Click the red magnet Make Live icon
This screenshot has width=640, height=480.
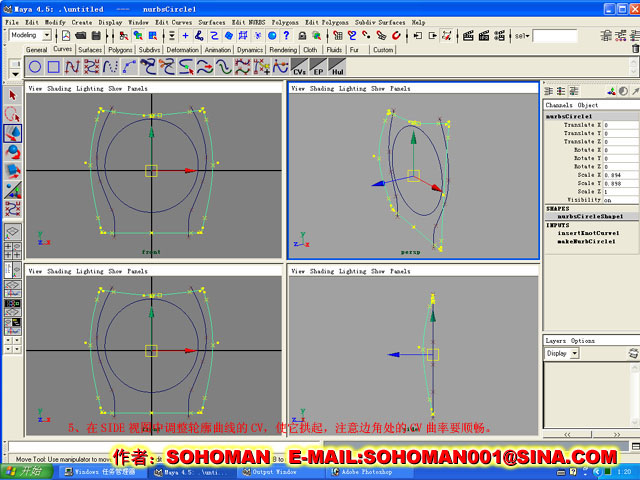(396, 36)
